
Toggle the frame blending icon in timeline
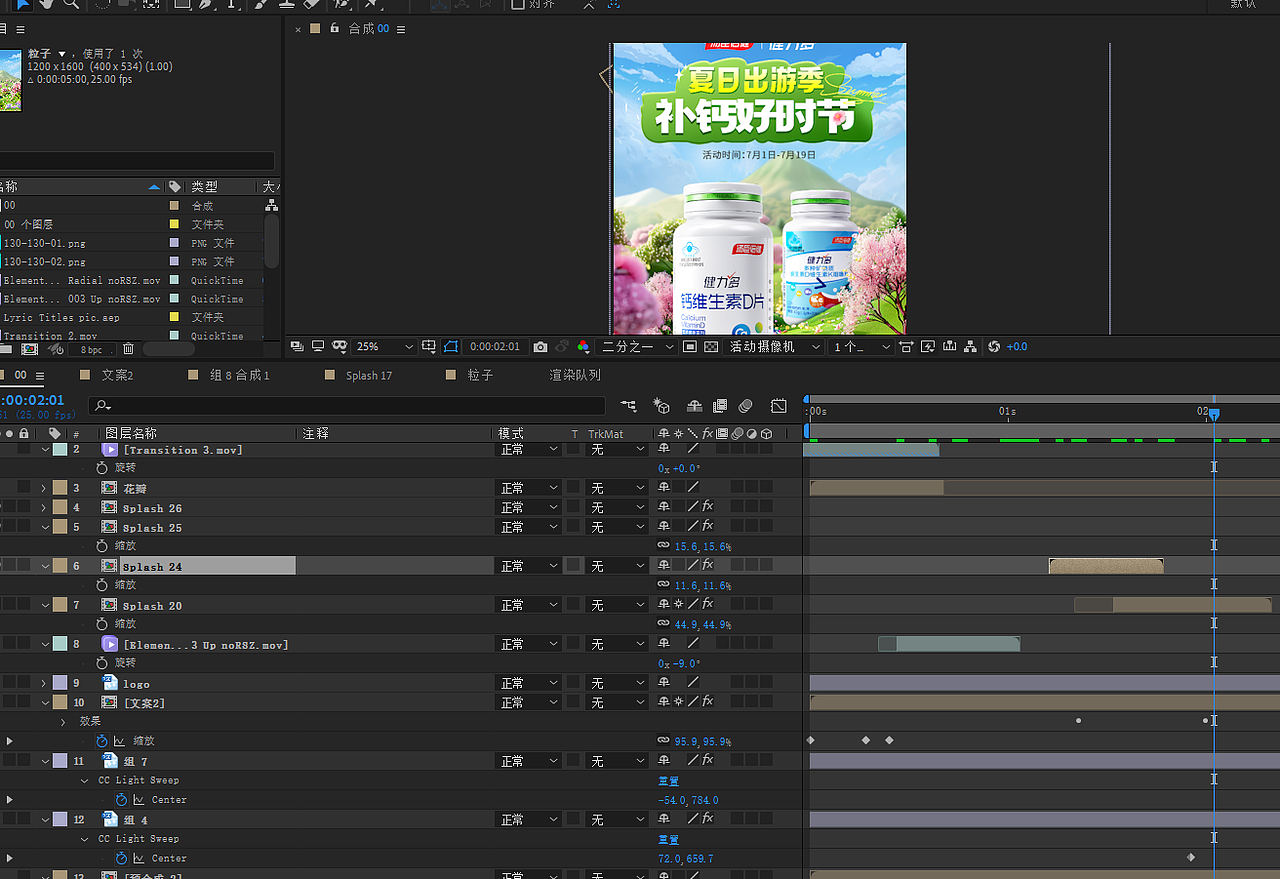720,406
